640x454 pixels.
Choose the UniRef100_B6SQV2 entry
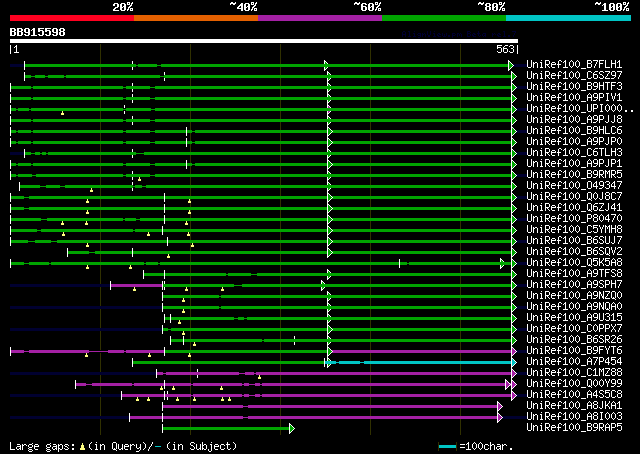[x=574, y=252]
